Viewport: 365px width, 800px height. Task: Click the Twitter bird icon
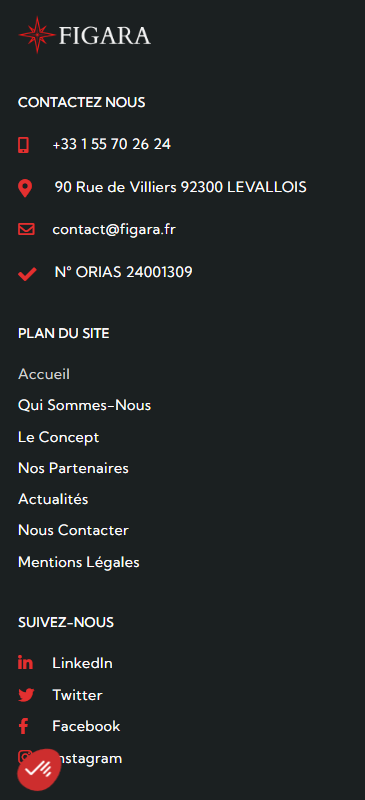26,695
